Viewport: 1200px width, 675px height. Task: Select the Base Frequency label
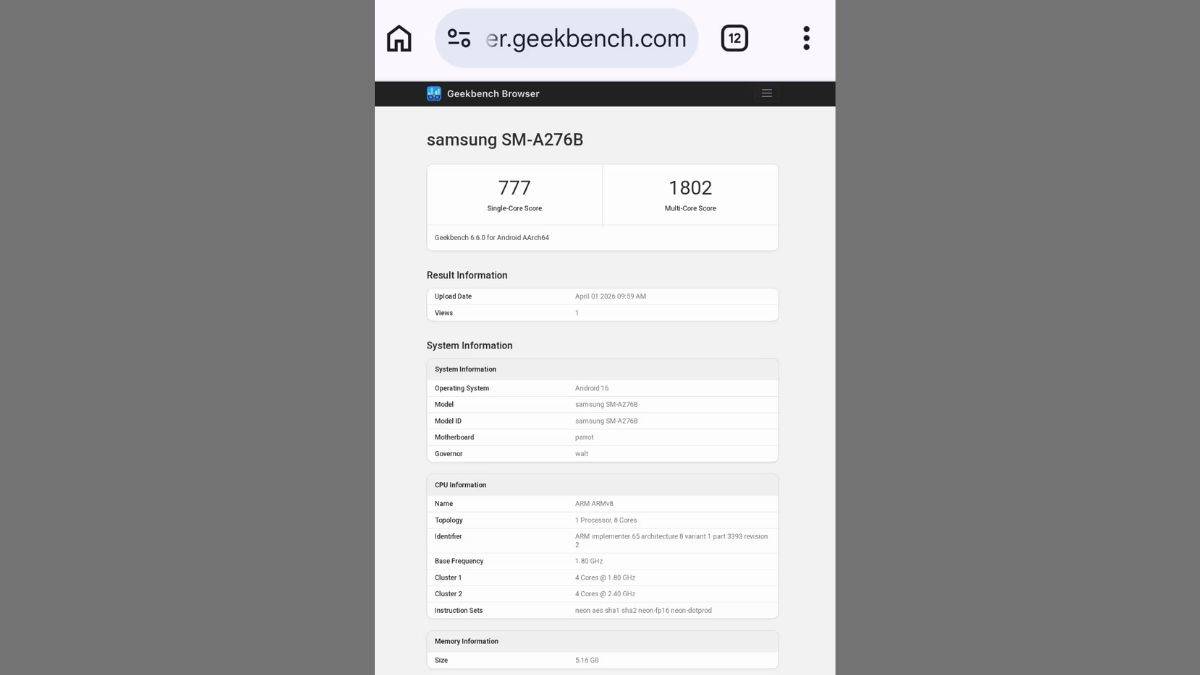[x=459, y=561]
